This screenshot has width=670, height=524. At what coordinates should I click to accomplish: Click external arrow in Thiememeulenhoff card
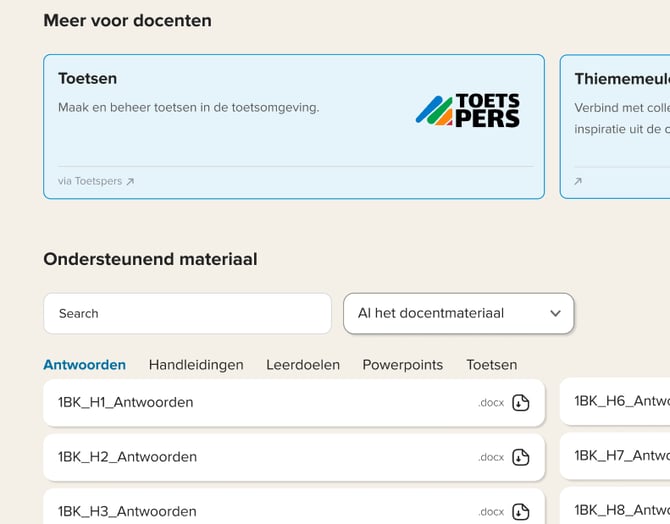578,182
